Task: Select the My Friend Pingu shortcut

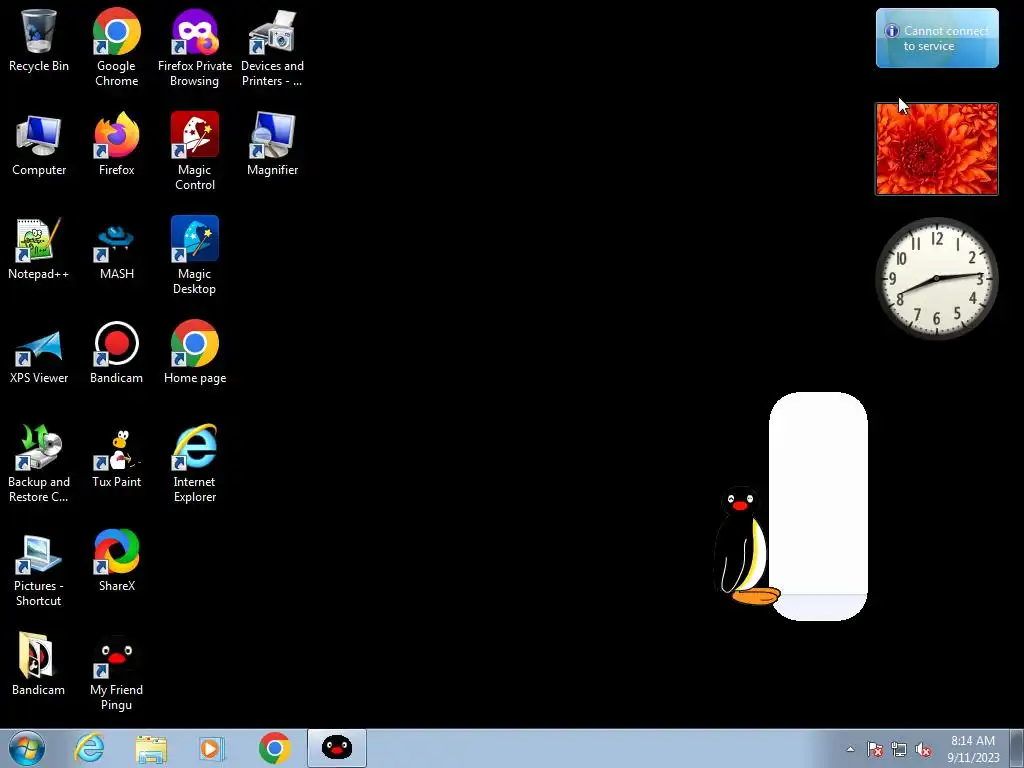Action: [x=116, y=672]
